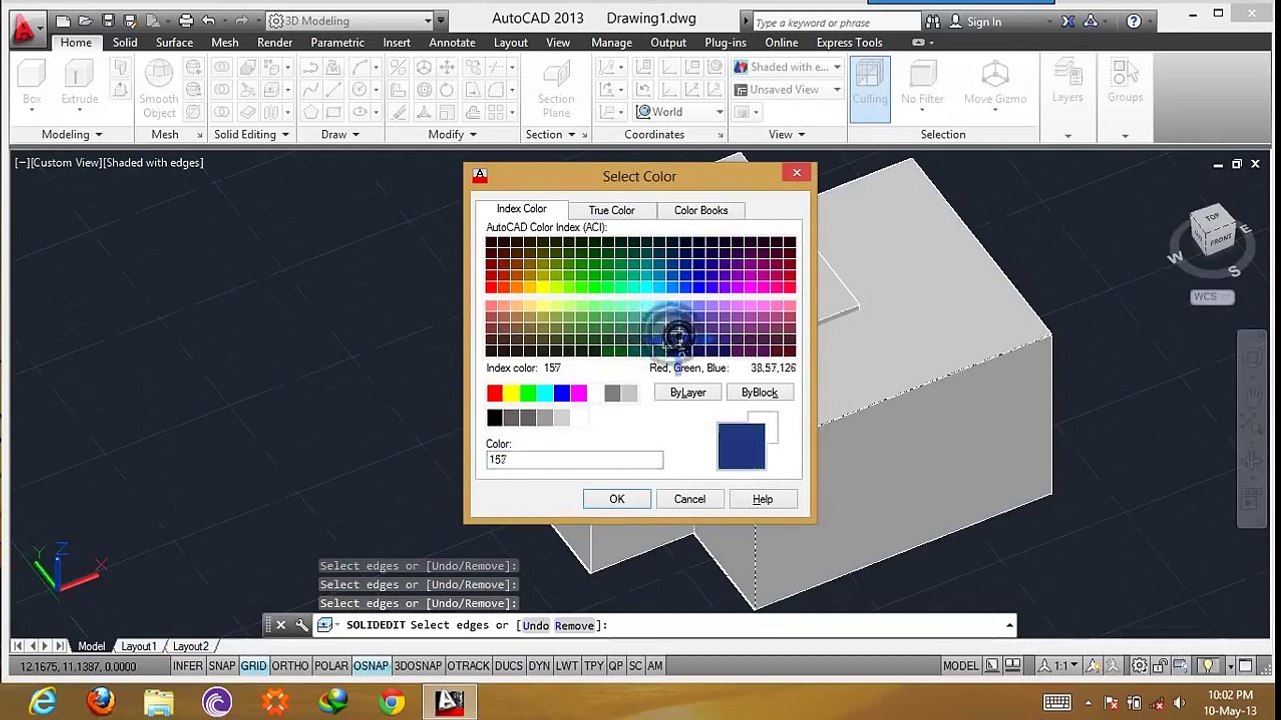Expand the Solid Editing panel
The width and height of the screenshot is (1281, 720).
coord(251,135)
